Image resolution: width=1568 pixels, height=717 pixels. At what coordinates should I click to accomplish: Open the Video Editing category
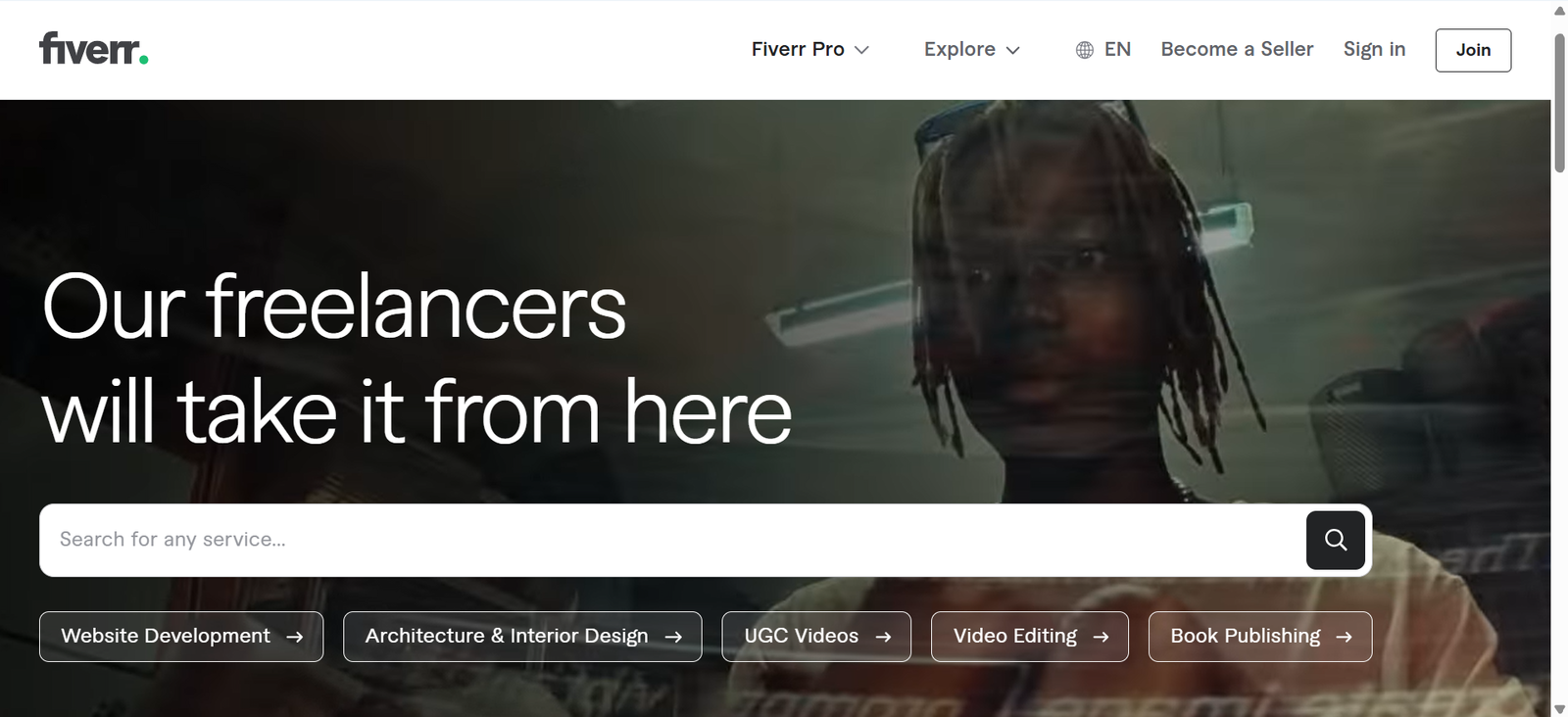point(1030,637)
